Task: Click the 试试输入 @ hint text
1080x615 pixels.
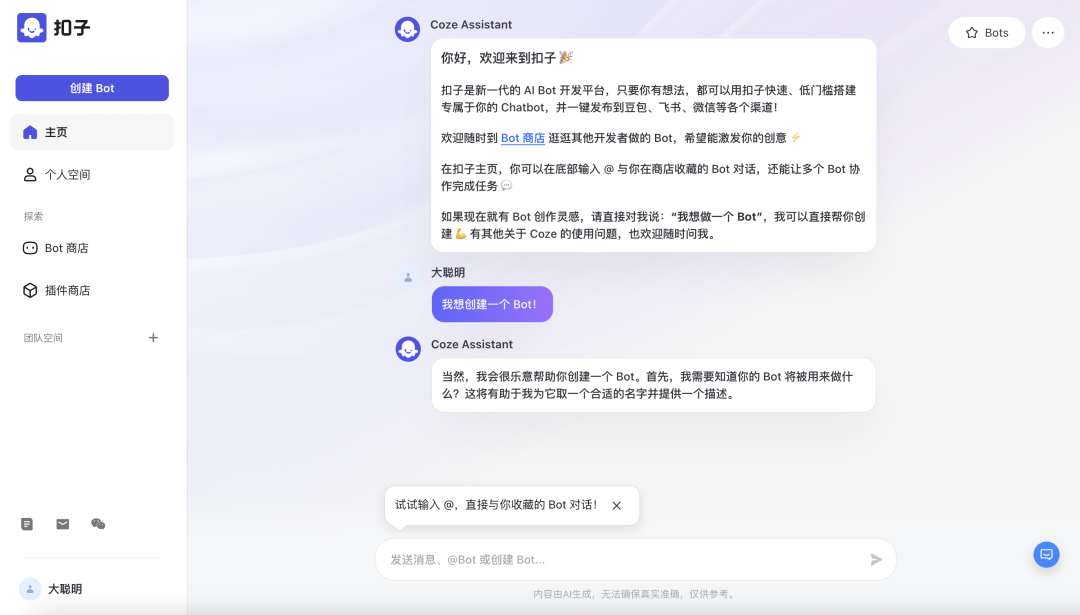Action: (x=497, y=505)
